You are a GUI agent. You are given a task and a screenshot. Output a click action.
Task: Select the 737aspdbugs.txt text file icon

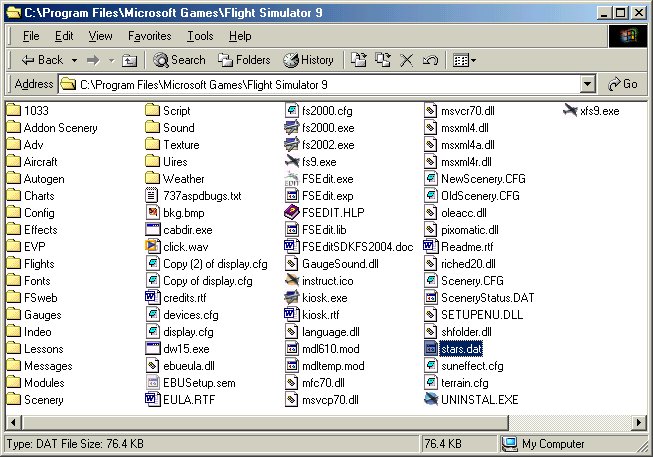[x=153, y=195]
